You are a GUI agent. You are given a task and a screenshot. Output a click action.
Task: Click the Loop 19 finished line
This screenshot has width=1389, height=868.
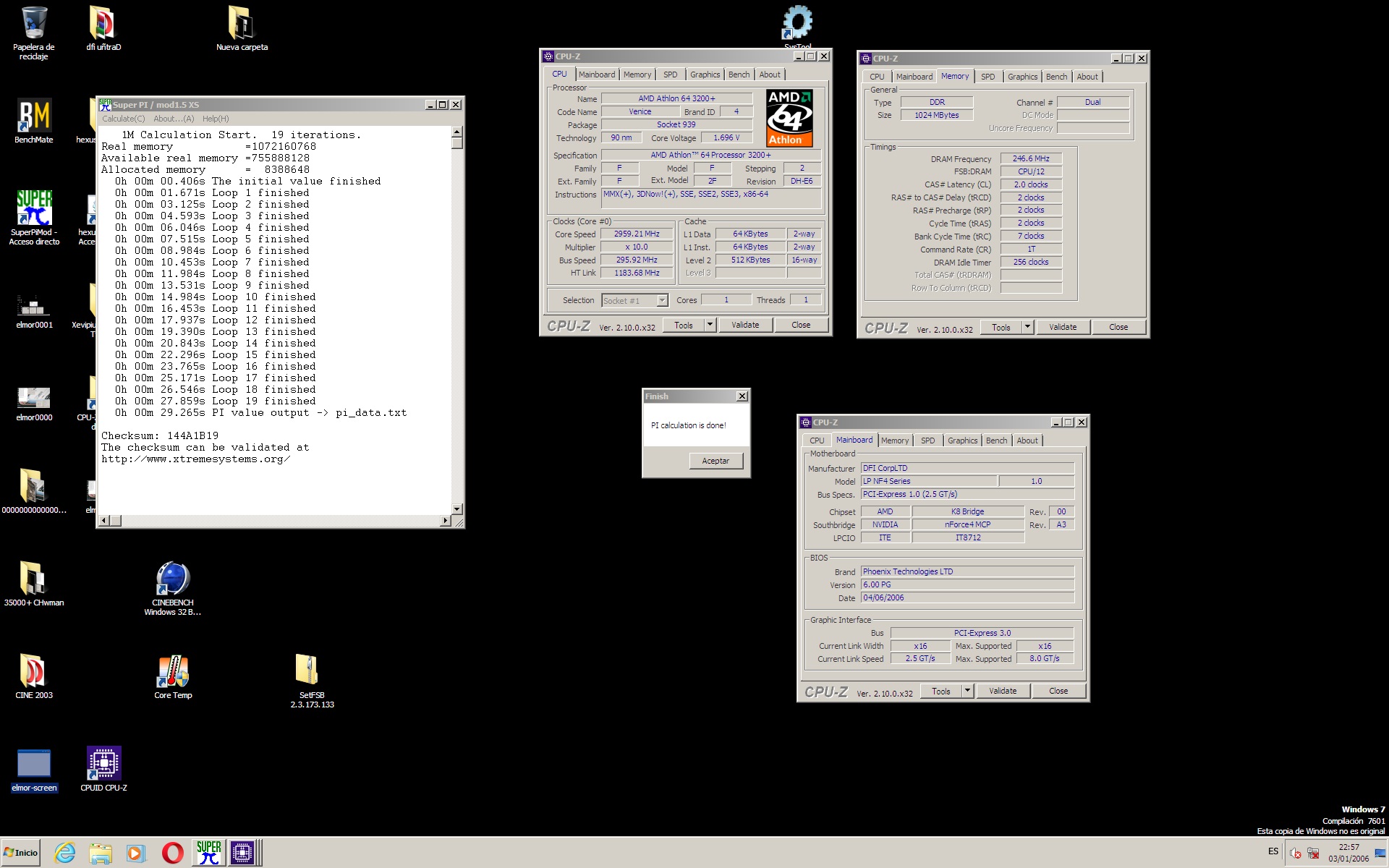tap(216, 401)
